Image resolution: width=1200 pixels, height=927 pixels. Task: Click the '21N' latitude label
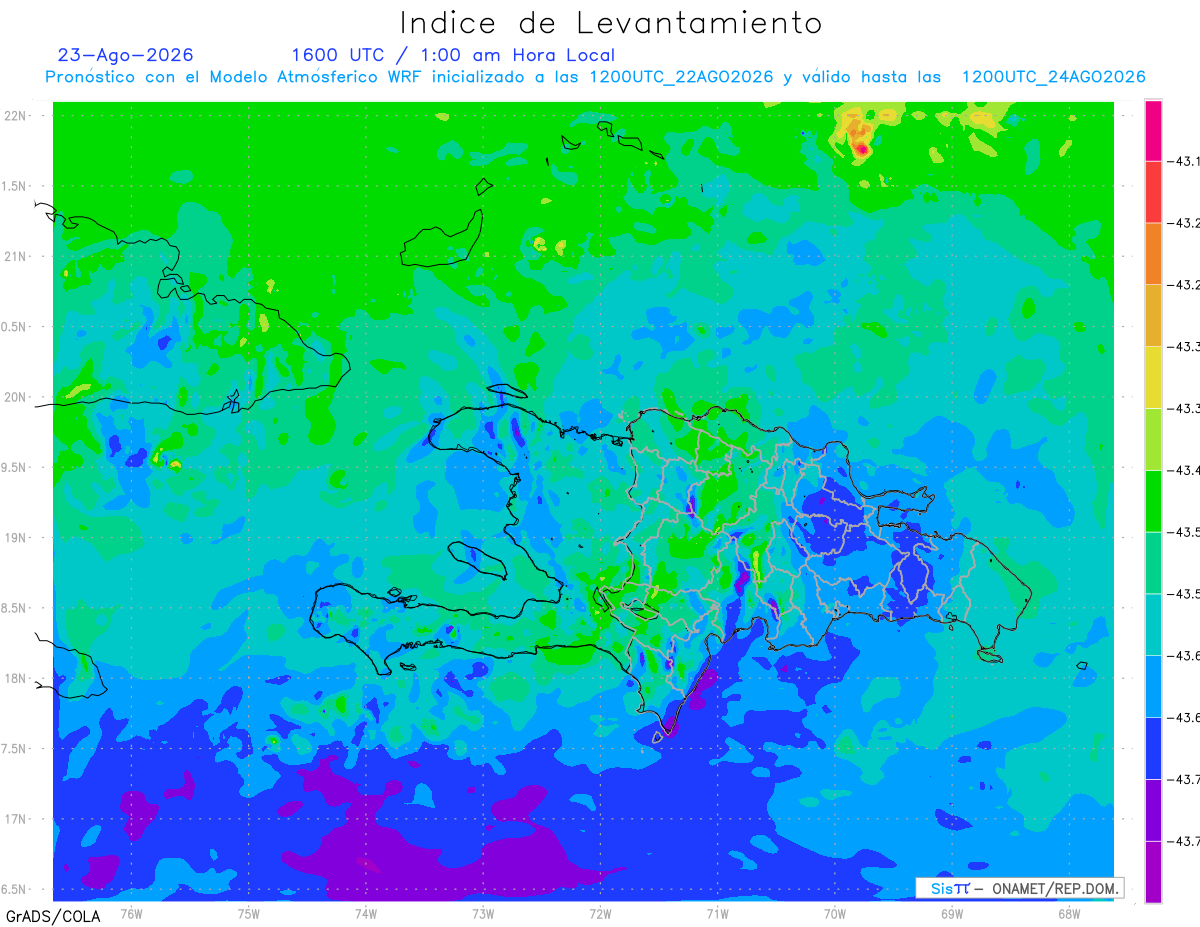point(16,257)
